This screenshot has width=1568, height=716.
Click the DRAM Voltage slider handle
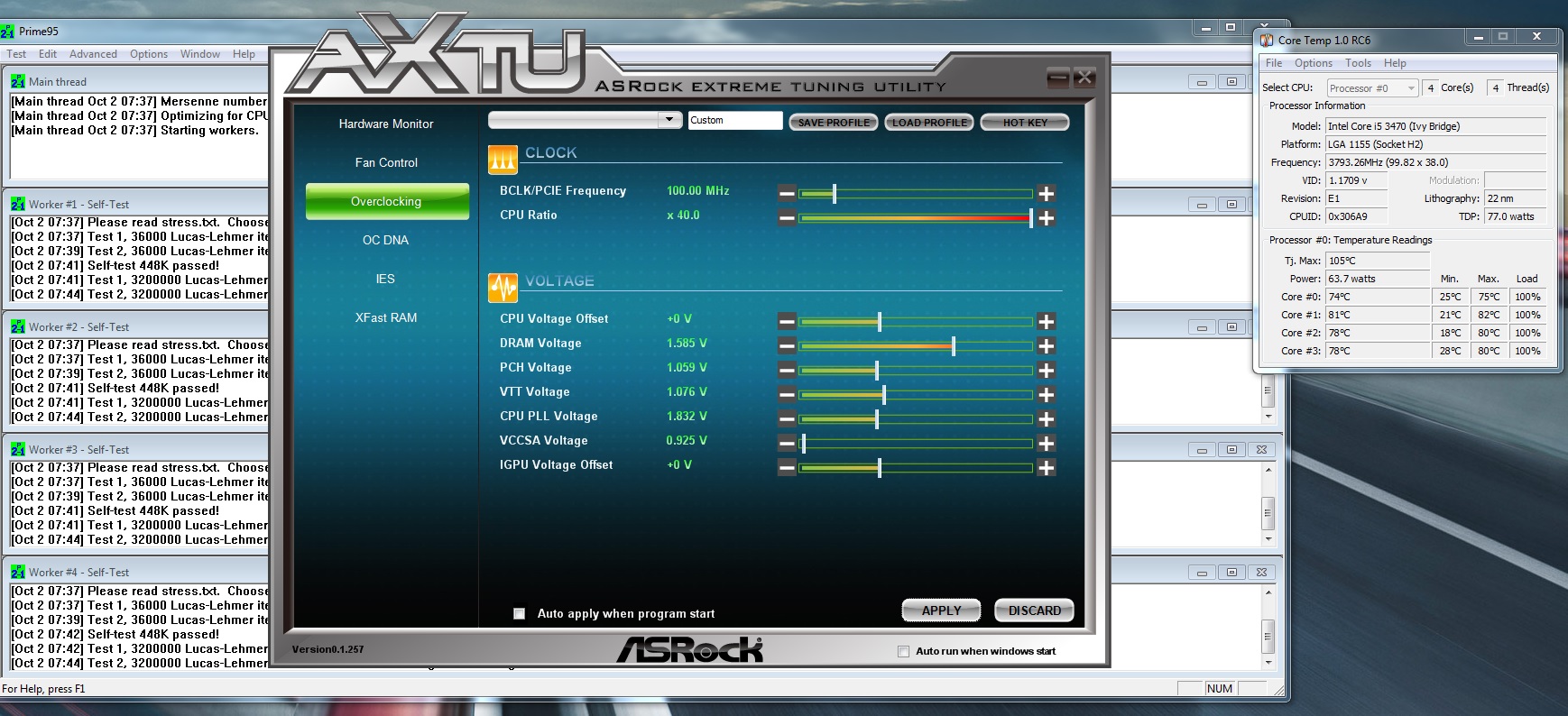point(954,346)
